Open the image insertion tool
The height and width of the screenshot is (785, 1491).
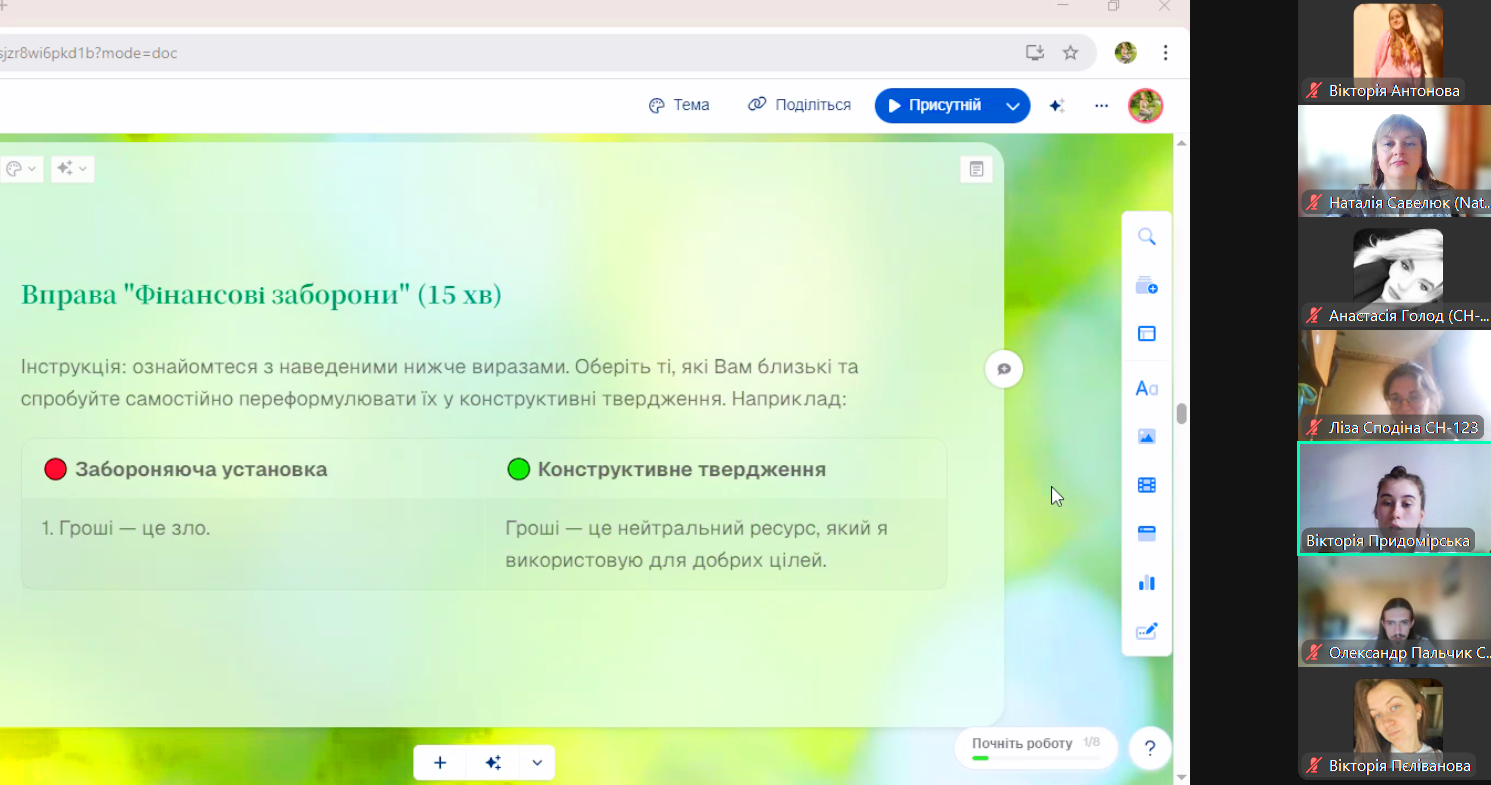point(1146,435)
